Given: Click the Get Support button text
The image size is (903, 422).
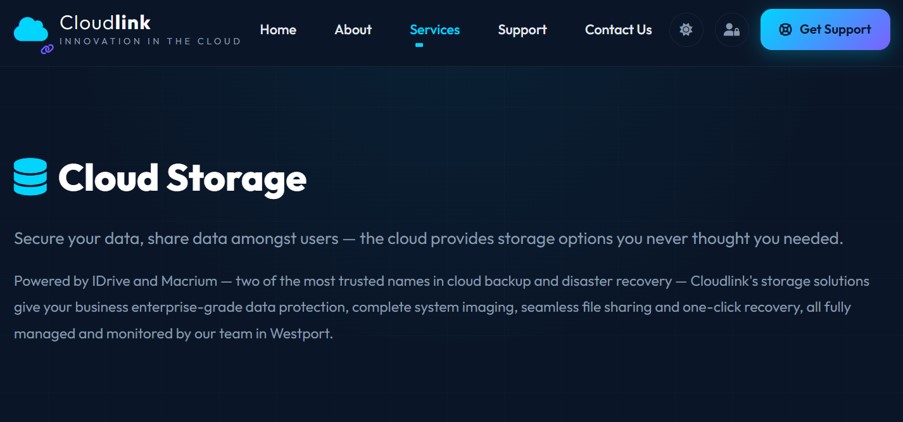Looking at the screenshot, I should tap(835, 29).
